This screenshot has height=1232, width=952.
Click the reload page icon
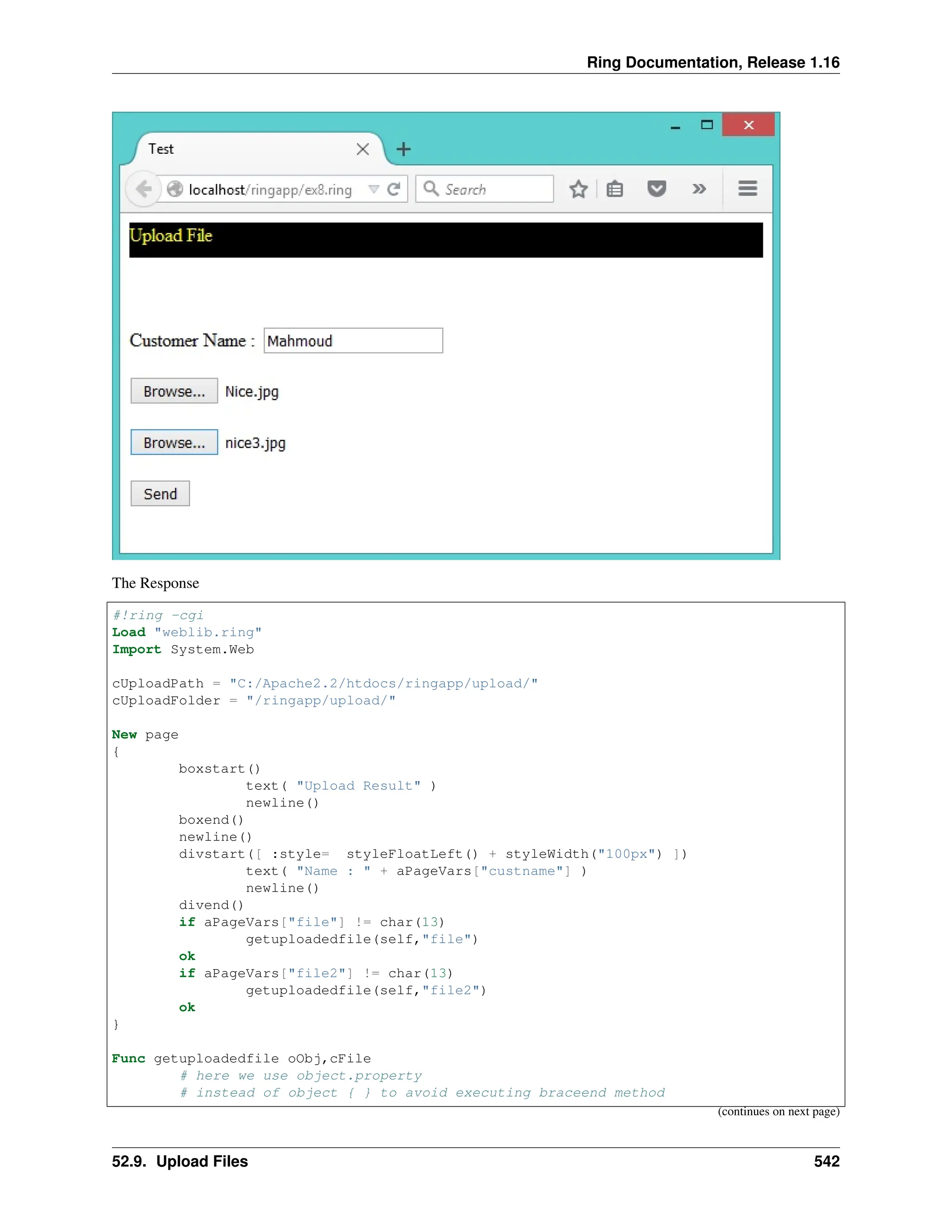[x=394, y=189]
